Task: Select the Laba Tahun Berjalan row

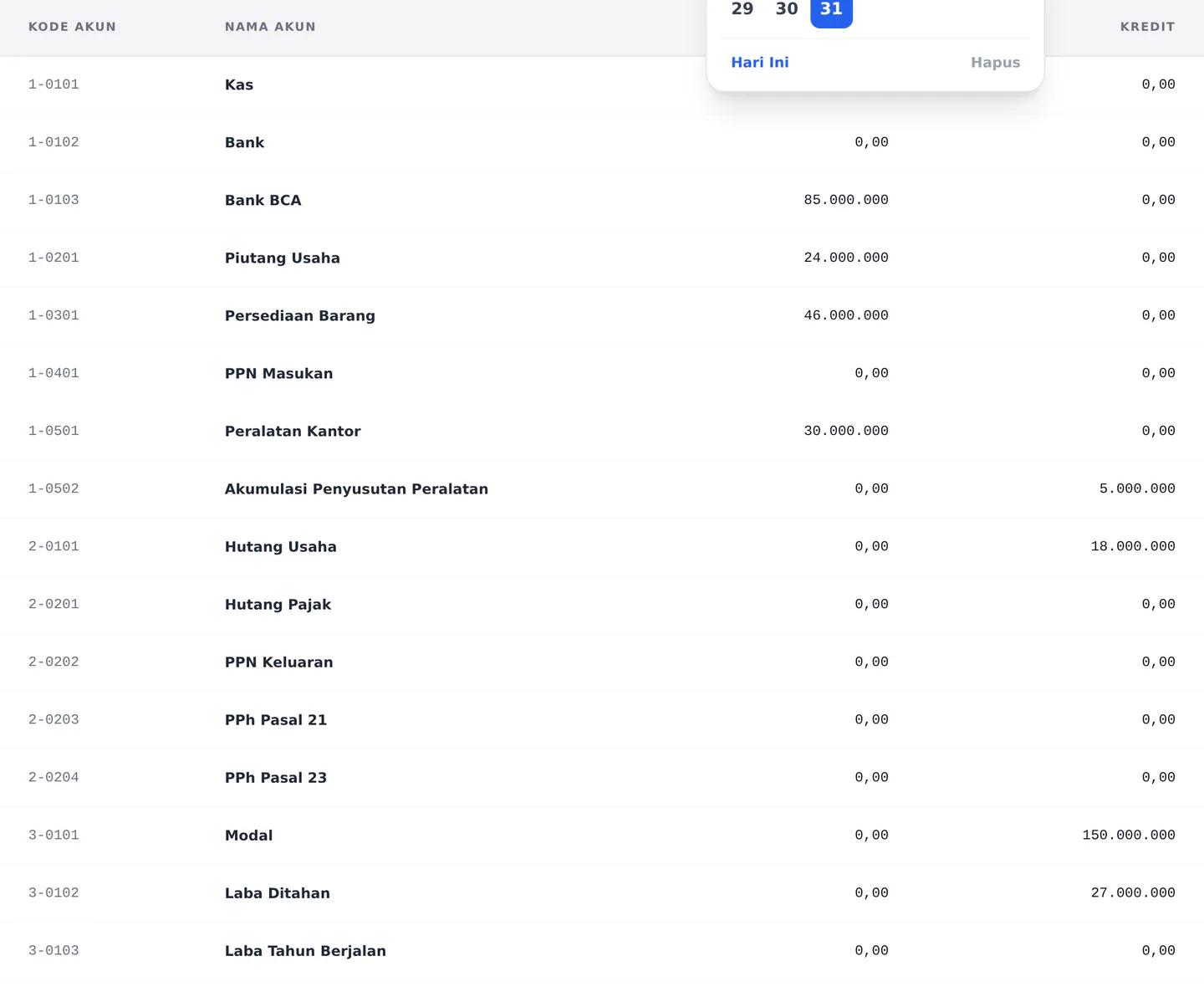Action: tap(602, 950)
